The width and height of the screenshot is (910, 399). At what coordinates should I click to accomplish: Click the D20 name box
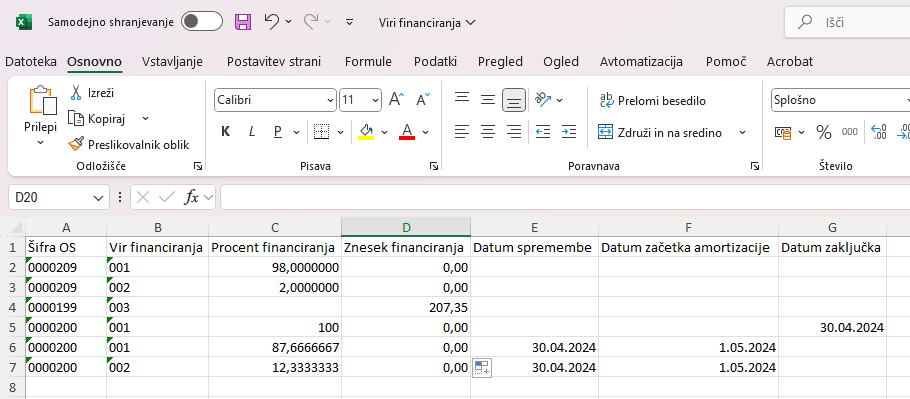59,197
